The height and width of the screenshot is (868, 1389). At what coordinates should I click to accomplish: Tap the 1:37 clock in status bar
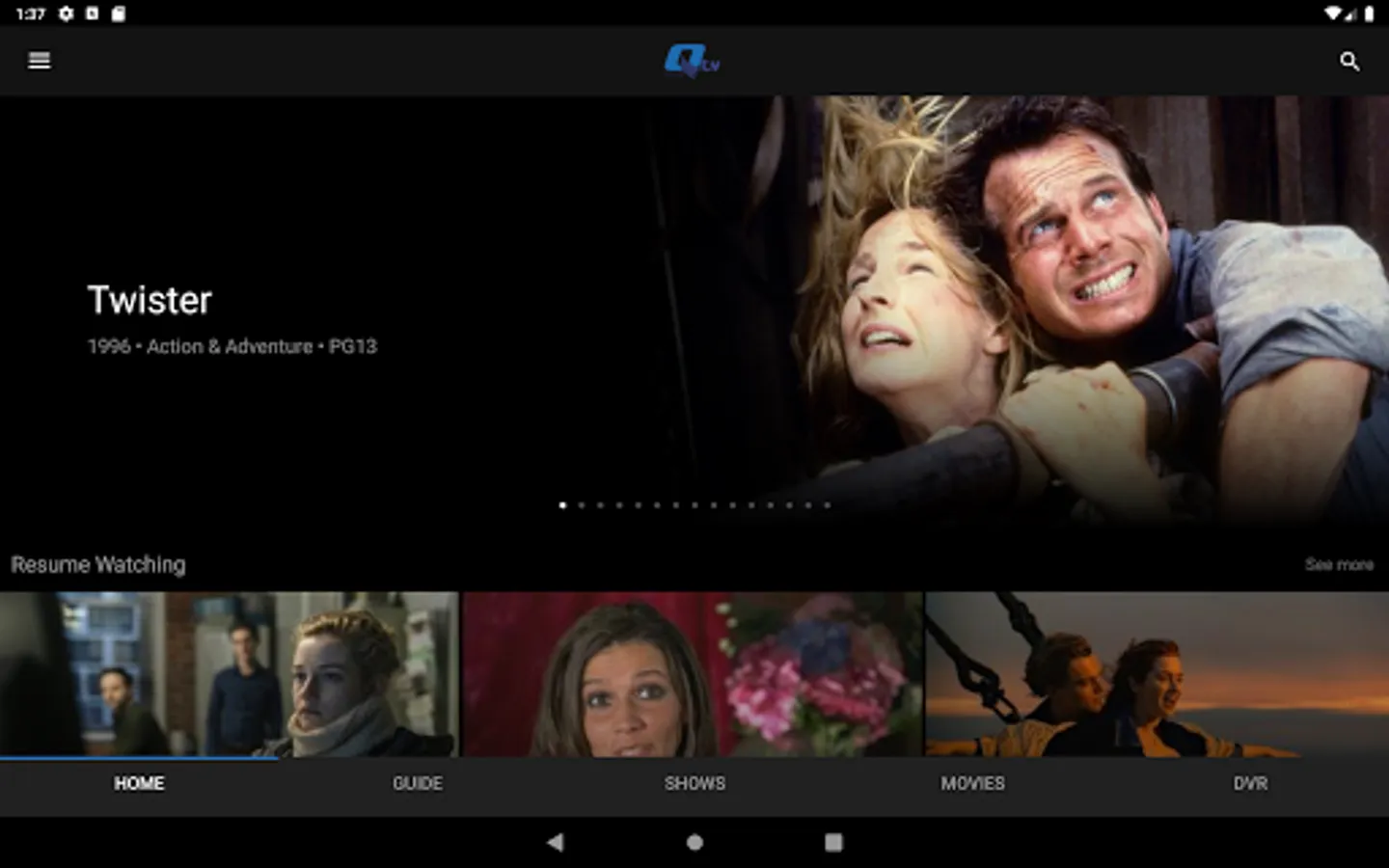[x=31, y=14]
